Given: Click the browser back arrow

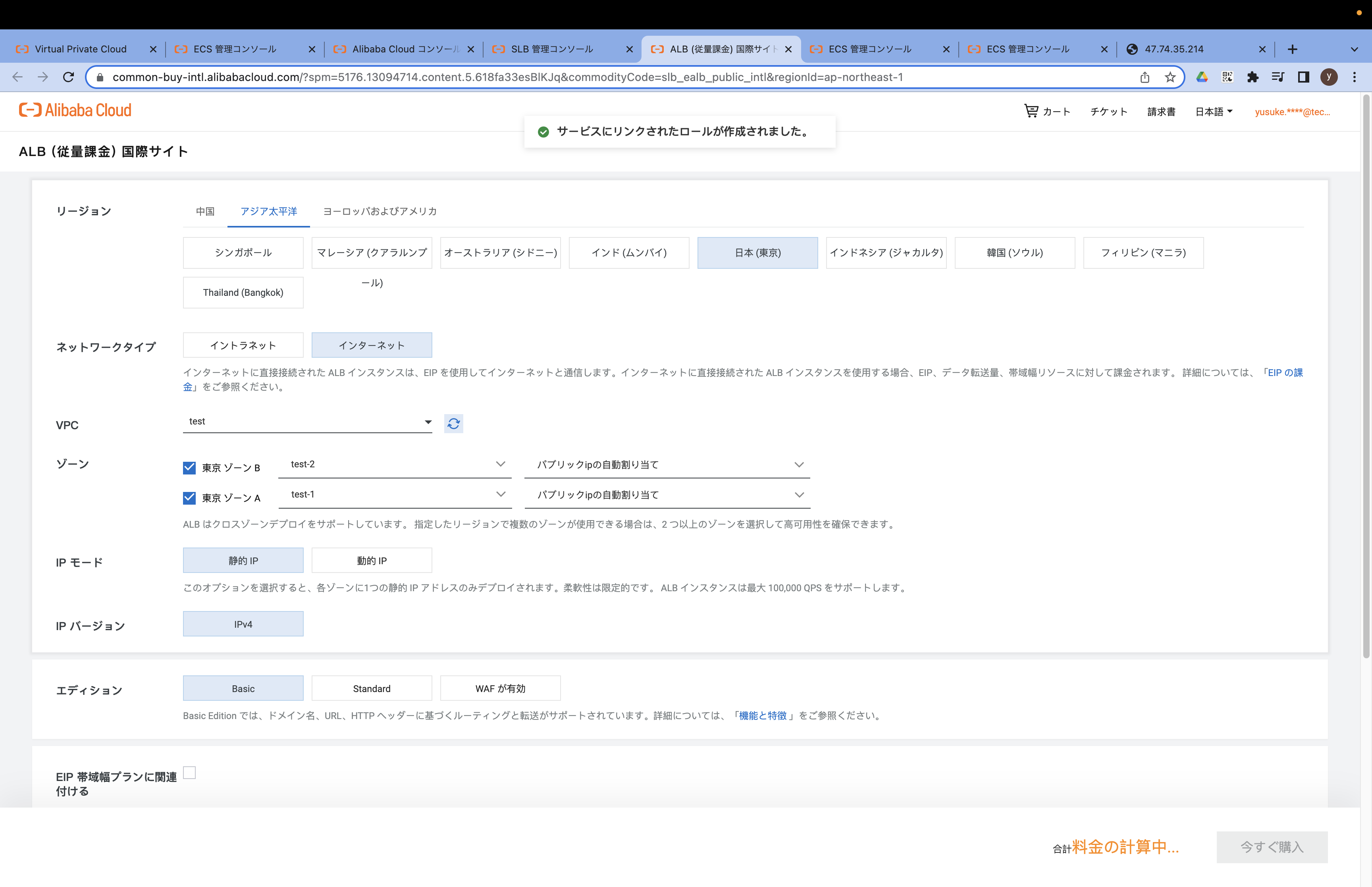Looking at the screenshot, I should click(x=17, y=77).
